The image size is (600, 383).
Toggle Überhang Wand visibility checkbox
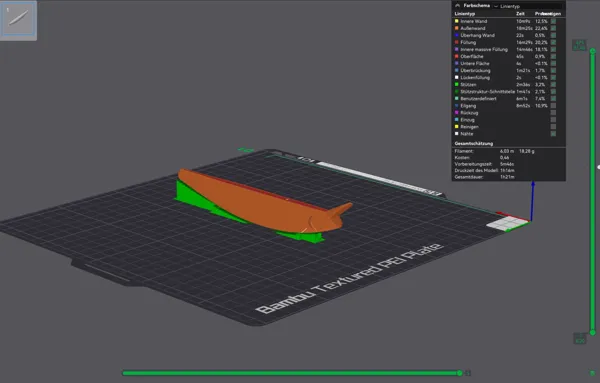point(553,35)
